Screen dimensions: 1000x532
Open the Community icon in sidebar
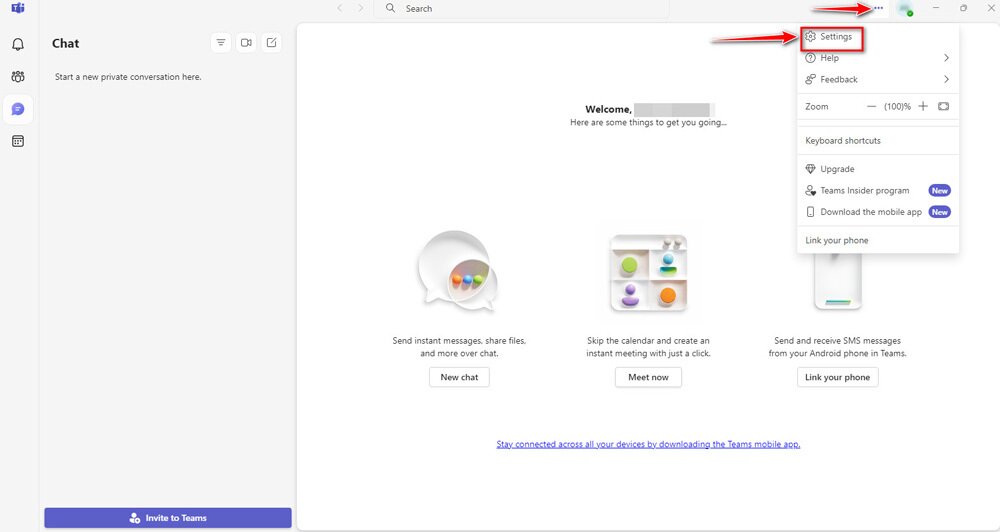(x=18, y=77)
